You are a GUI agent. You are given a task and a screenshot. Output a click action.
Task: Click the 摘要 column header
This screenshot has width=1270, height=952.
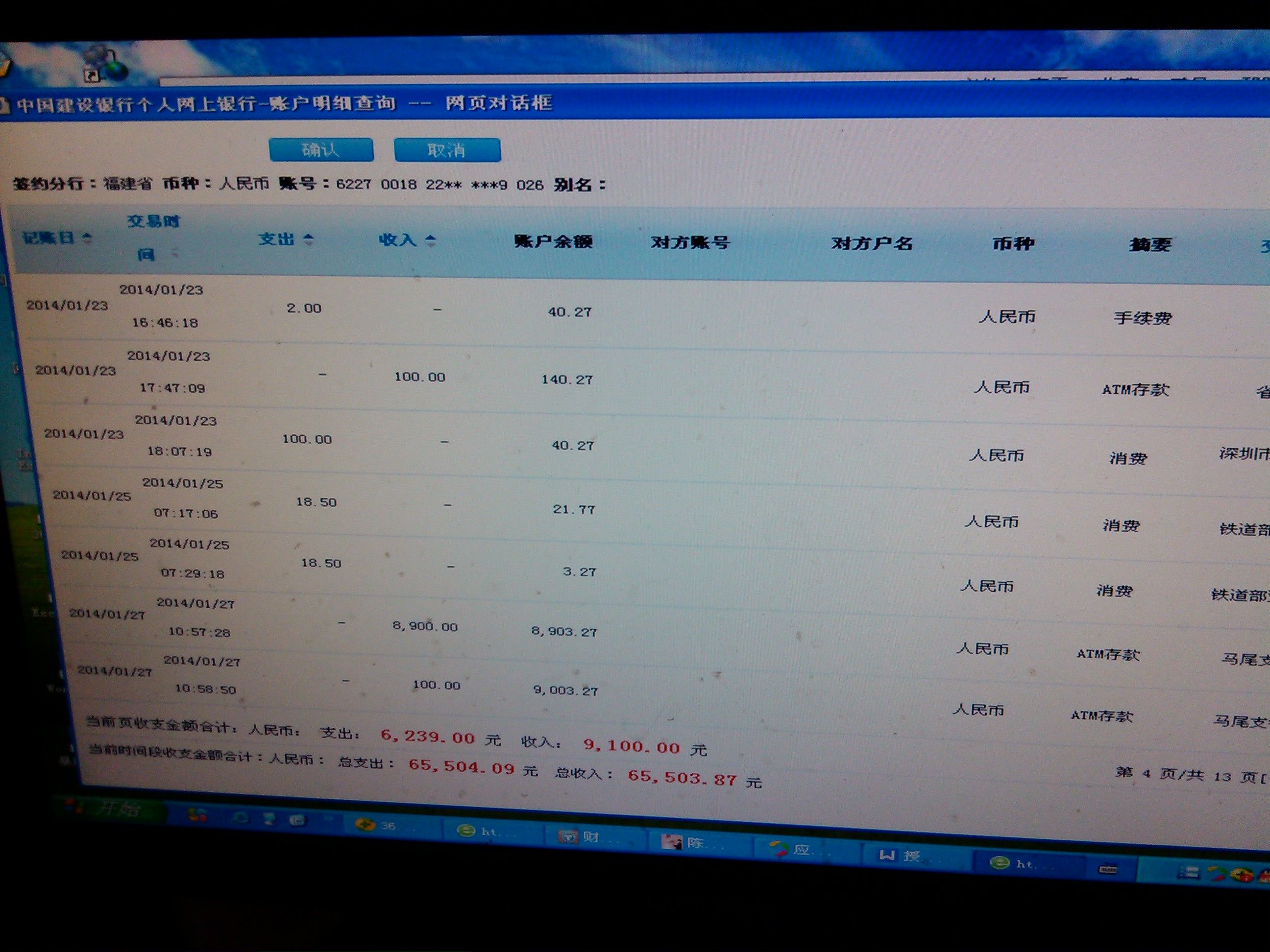point(1150,245)
